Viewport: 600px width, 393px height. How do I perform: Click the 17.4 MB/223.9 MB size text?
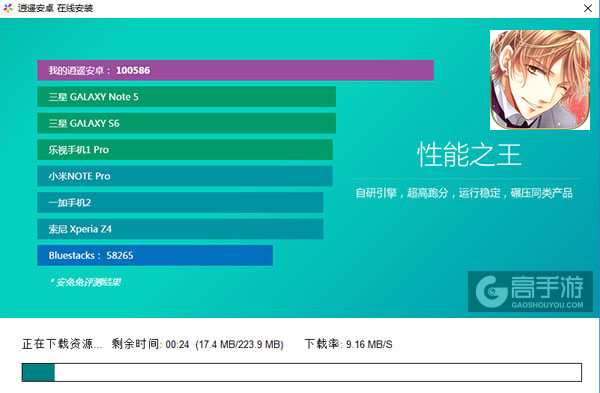coord(240,344)
